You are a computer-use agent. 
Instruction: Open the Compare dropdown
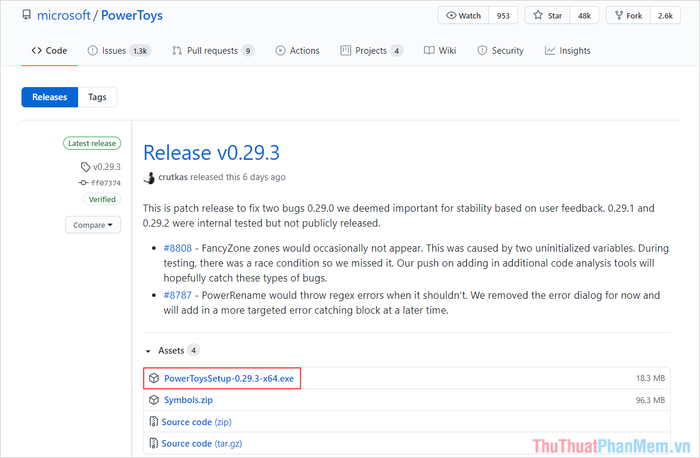(x=93, y=225)
